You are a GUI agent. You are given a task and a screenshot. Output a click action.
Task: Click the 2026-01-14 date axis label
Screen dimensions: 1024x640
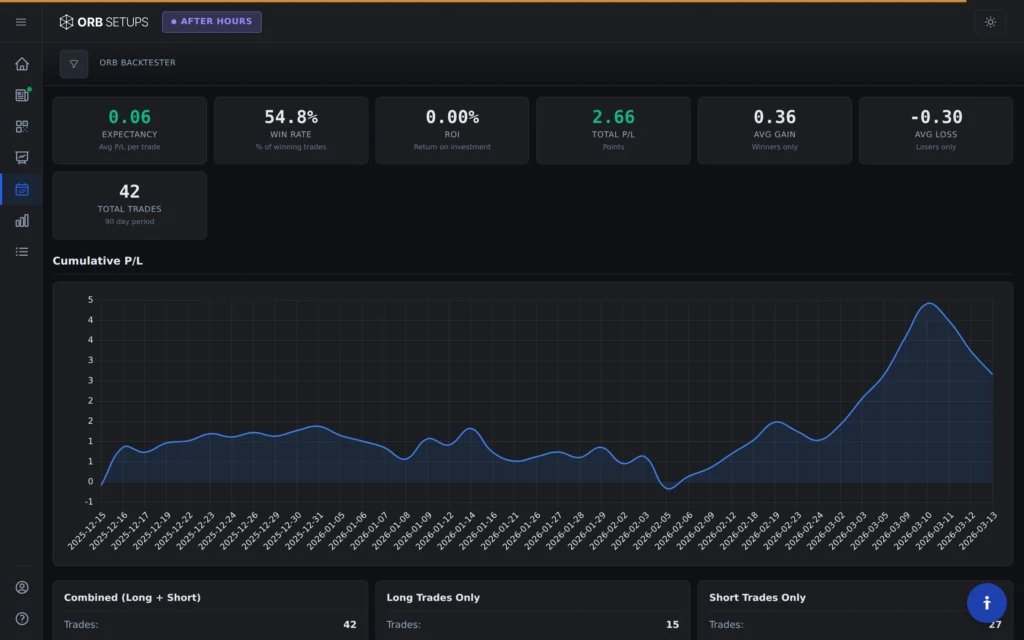pos(456,531)
